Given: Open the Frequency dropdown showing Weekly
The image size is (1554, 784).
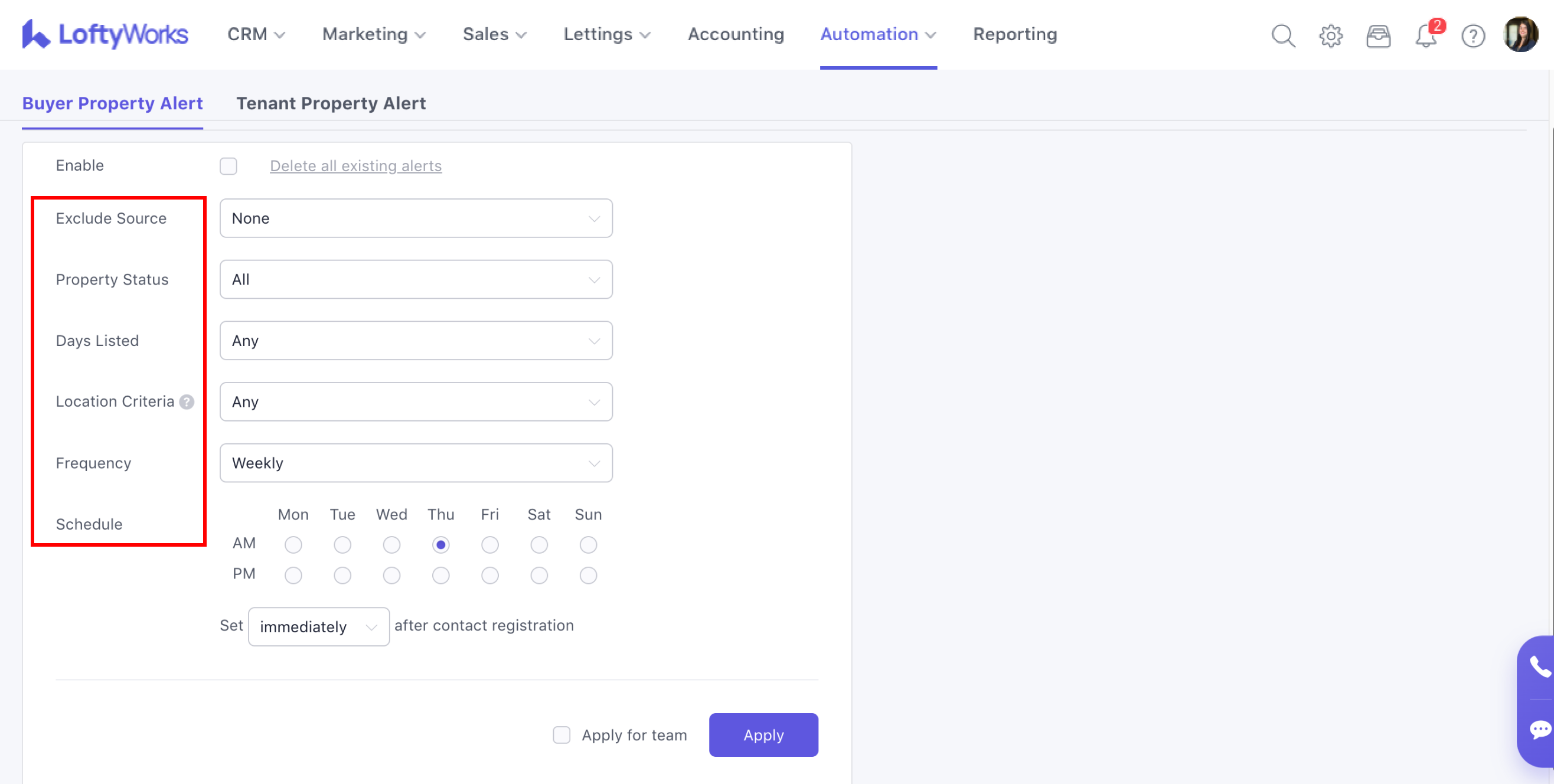Looking at the screenshot, I should [416, 463].
